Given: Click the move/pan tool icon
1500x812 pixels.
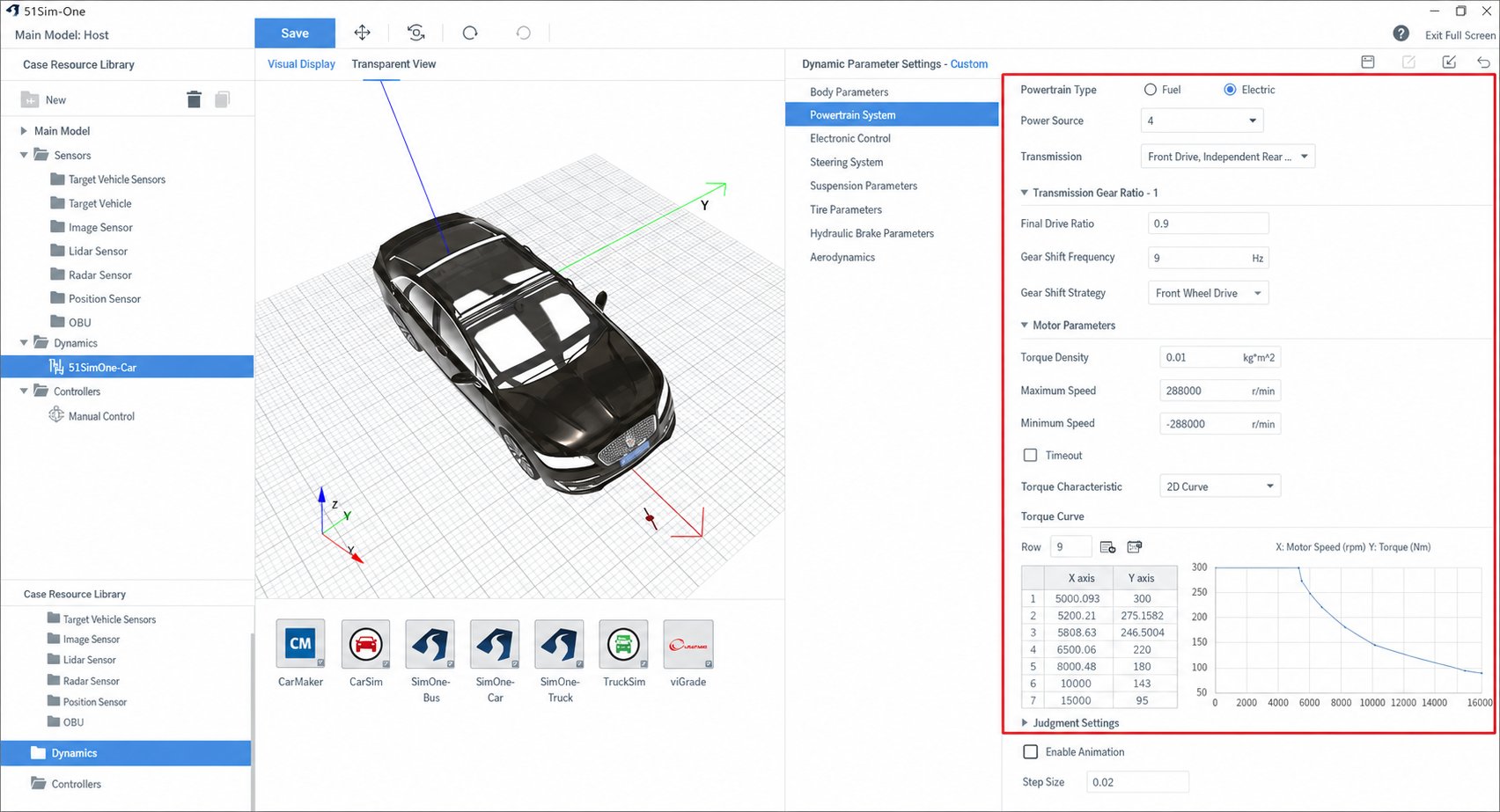Looking at the screenshot, I should 362,33.
